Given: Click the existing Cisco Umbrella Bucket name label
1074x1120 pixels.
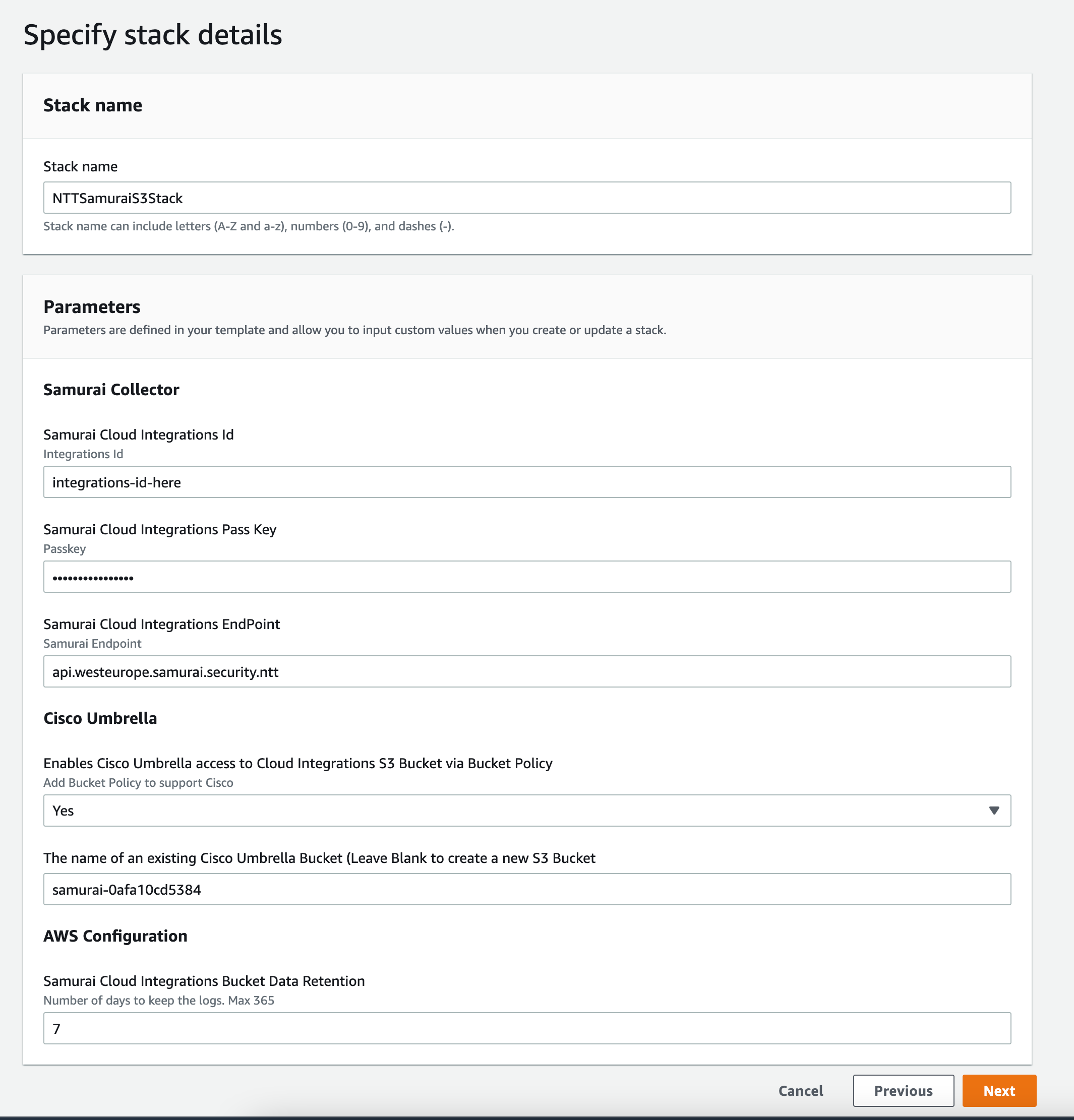Looking at the screenshot, I should tap(320, 858).
